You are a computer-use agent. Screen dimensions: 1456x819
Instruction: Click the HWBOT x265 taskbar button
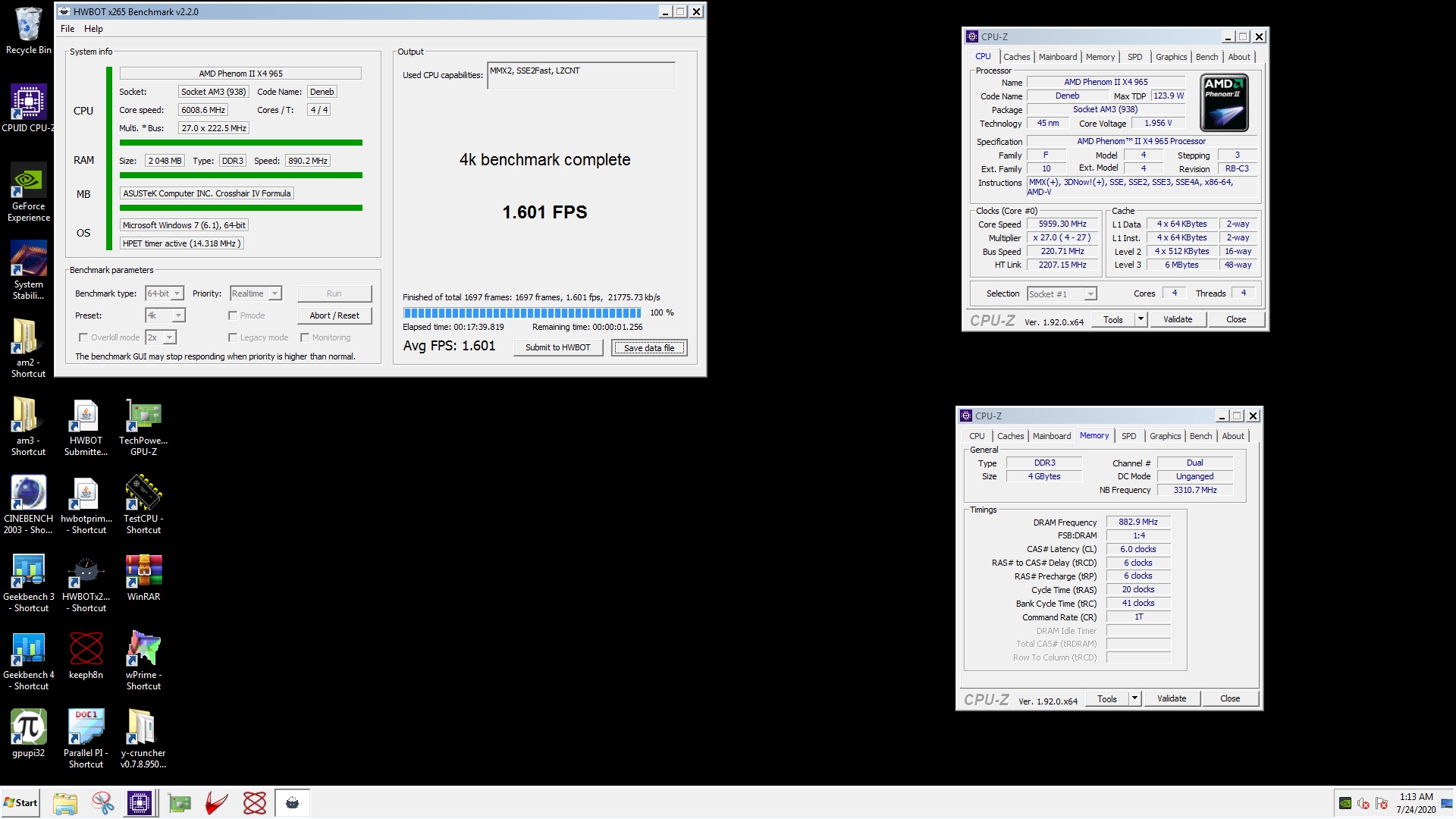[x=292, y=803]
